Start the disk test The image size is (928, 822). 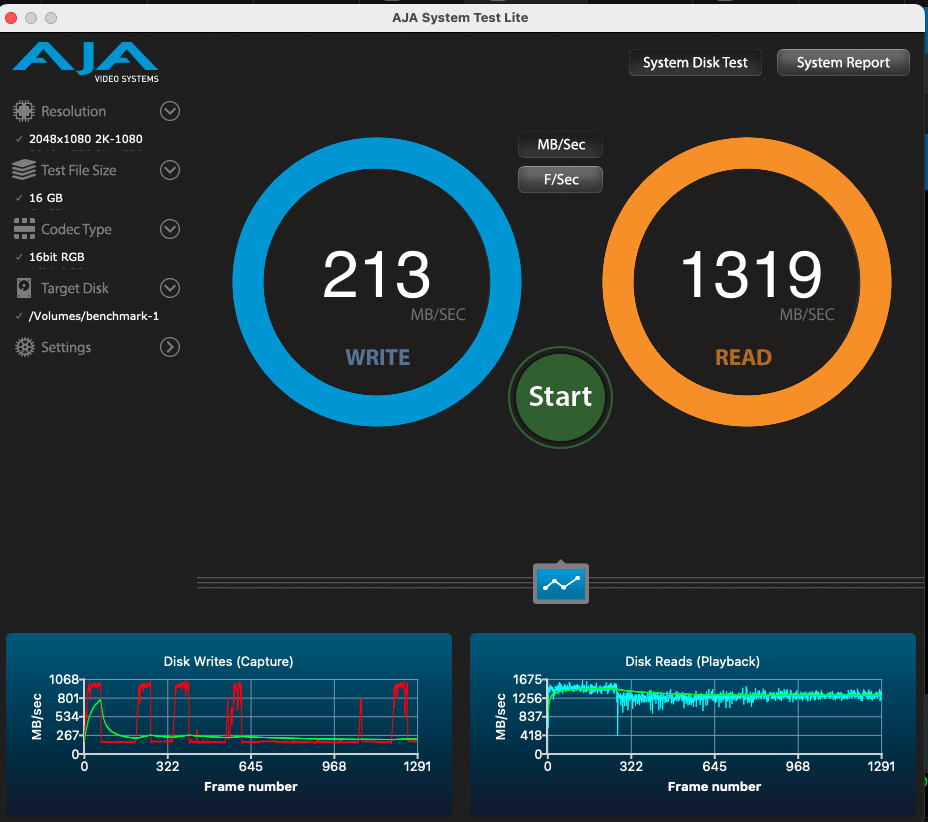(x=560, y=397)
